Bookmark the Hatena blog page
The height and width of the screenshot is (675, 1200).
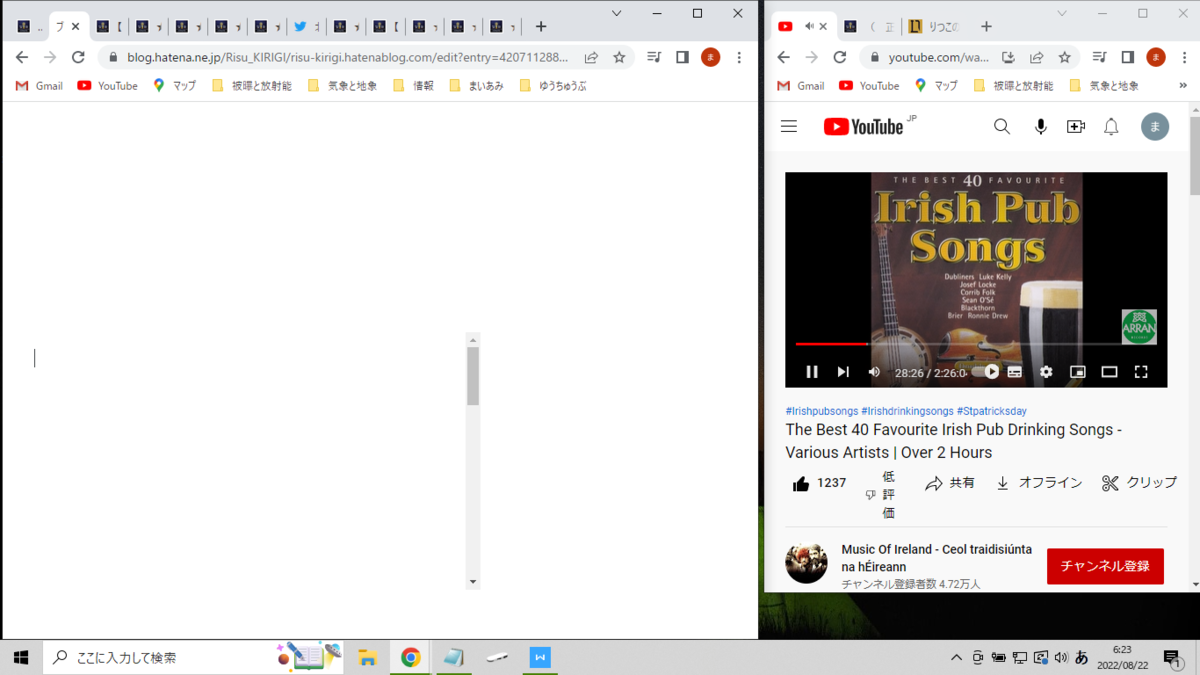pos(619,58)
